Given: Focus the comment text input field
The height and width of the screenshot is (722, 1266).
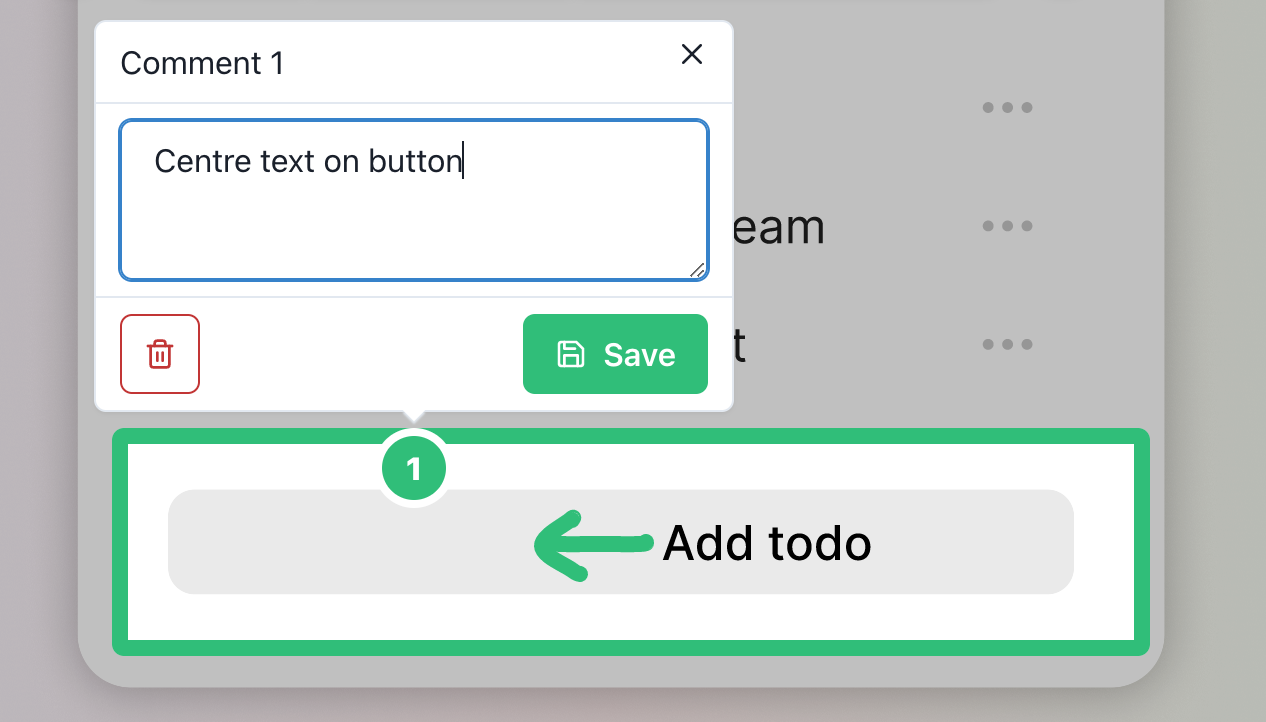Looking at the screenshot, I should coord(414,220).
